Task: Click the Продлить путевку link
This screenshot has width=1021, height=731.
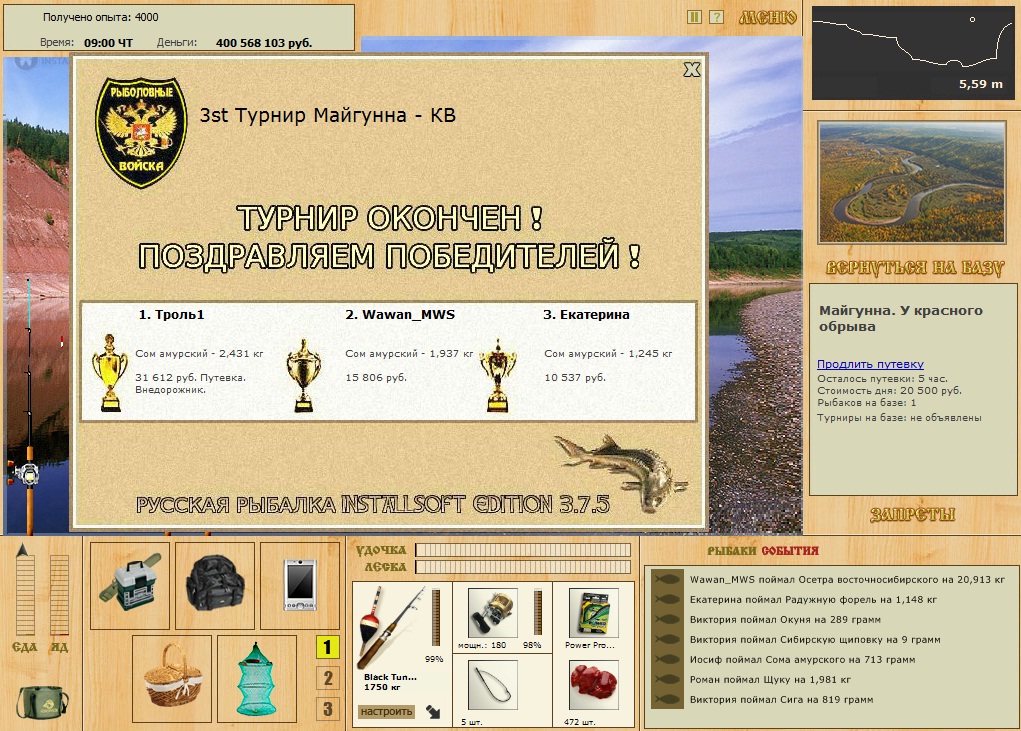Action: click(870, 364)
